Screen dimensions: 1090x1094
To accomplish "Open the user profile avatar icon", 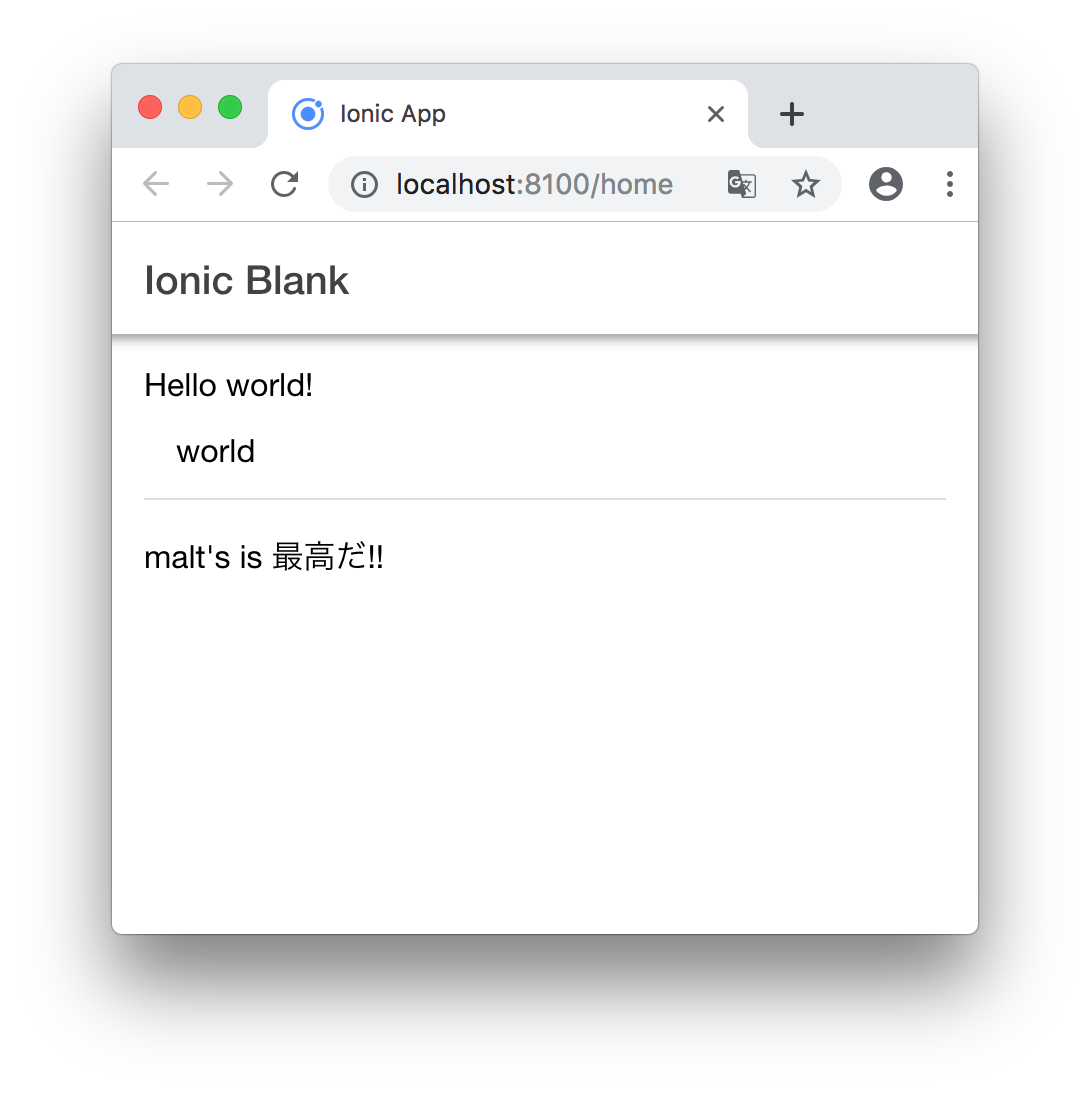I will (x=886, y=184).
